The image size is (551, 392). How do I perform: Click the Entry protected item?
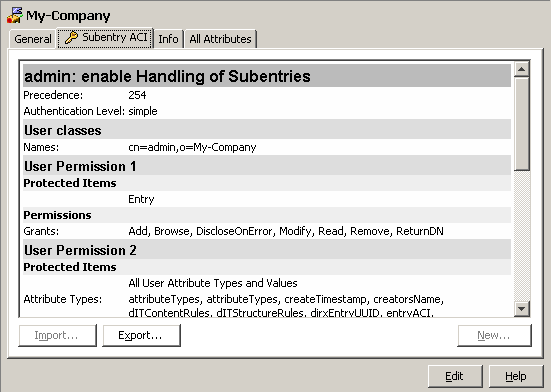[141, 199]
